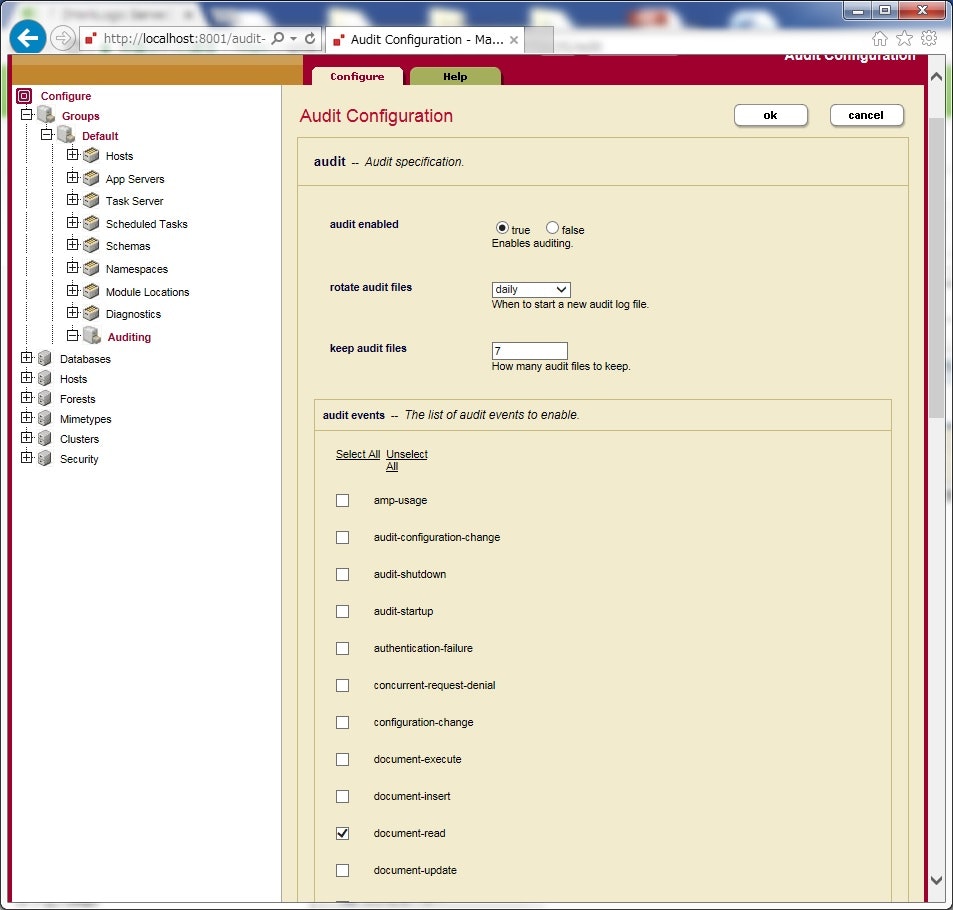The width and height of the screenshot is (953, 910).
Task: Check the audit-startup event
Action: (342, 611)
